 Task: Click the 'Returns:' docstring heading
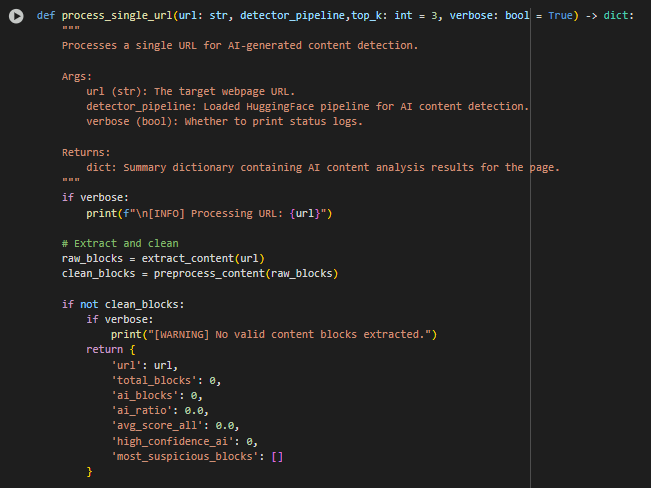click(x=86, y=152)
